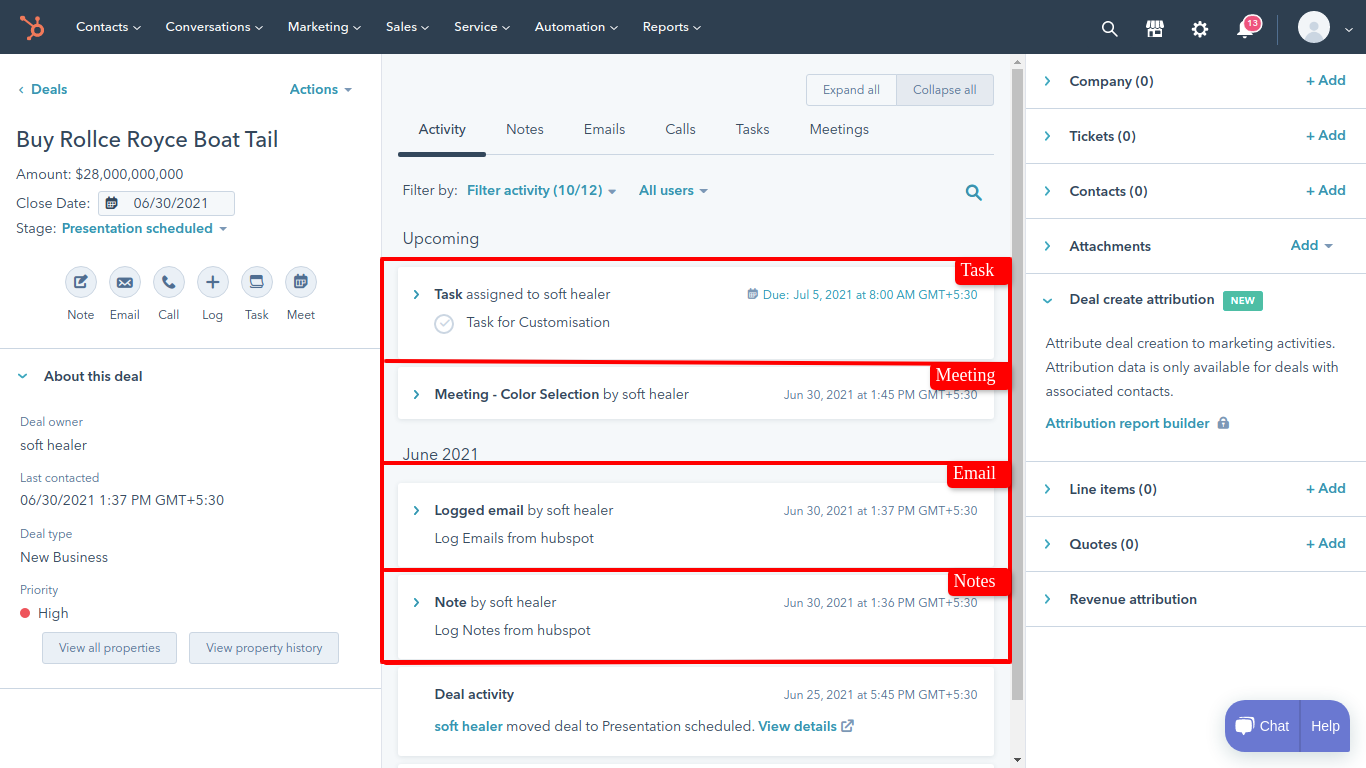Click View all properties button
Image resolution: width=1366 pixels, height=768 pixels.
pos(110,648)
